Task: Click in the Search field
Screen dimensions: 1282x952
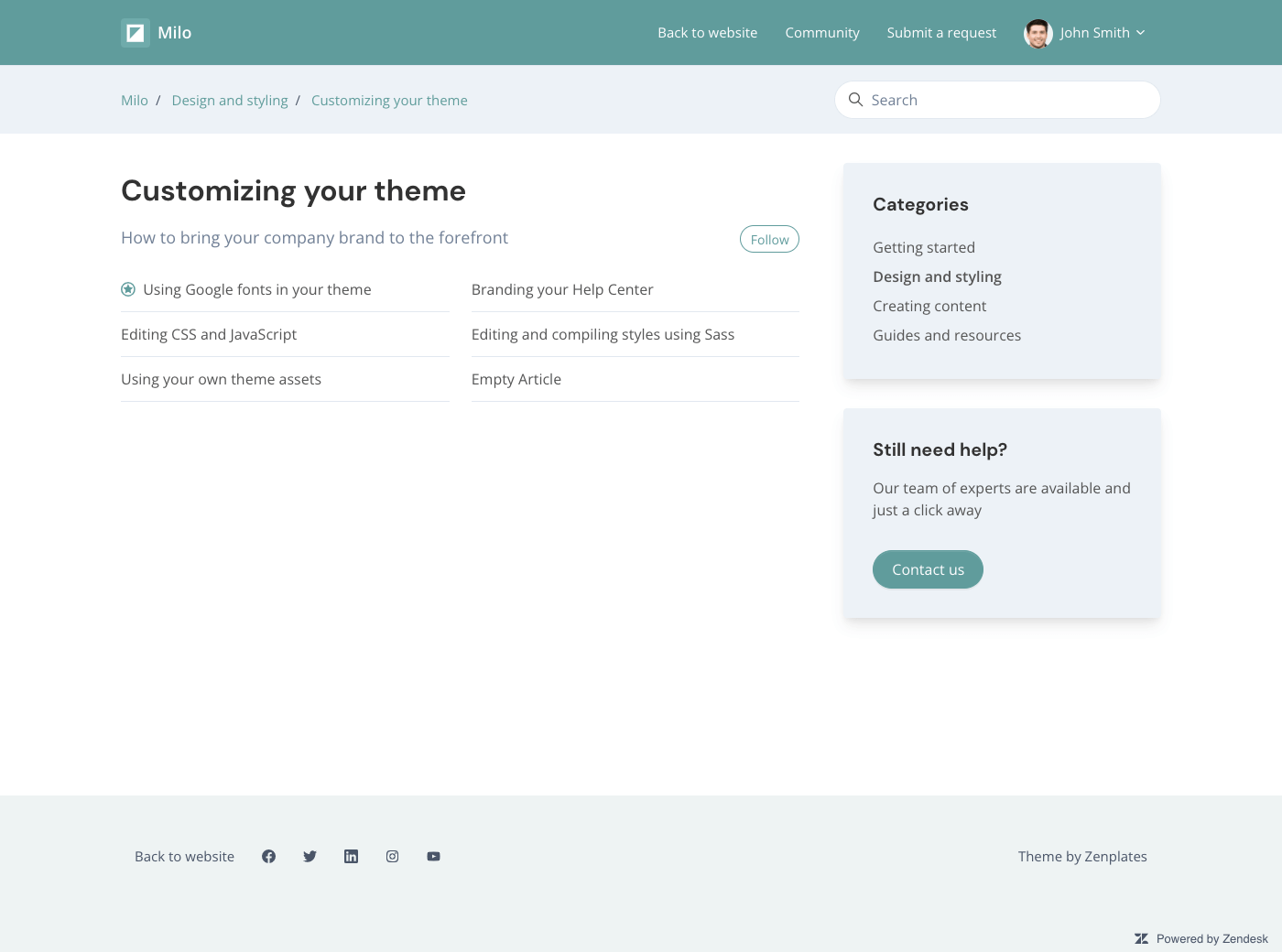Action: (x=1007, y=100)
